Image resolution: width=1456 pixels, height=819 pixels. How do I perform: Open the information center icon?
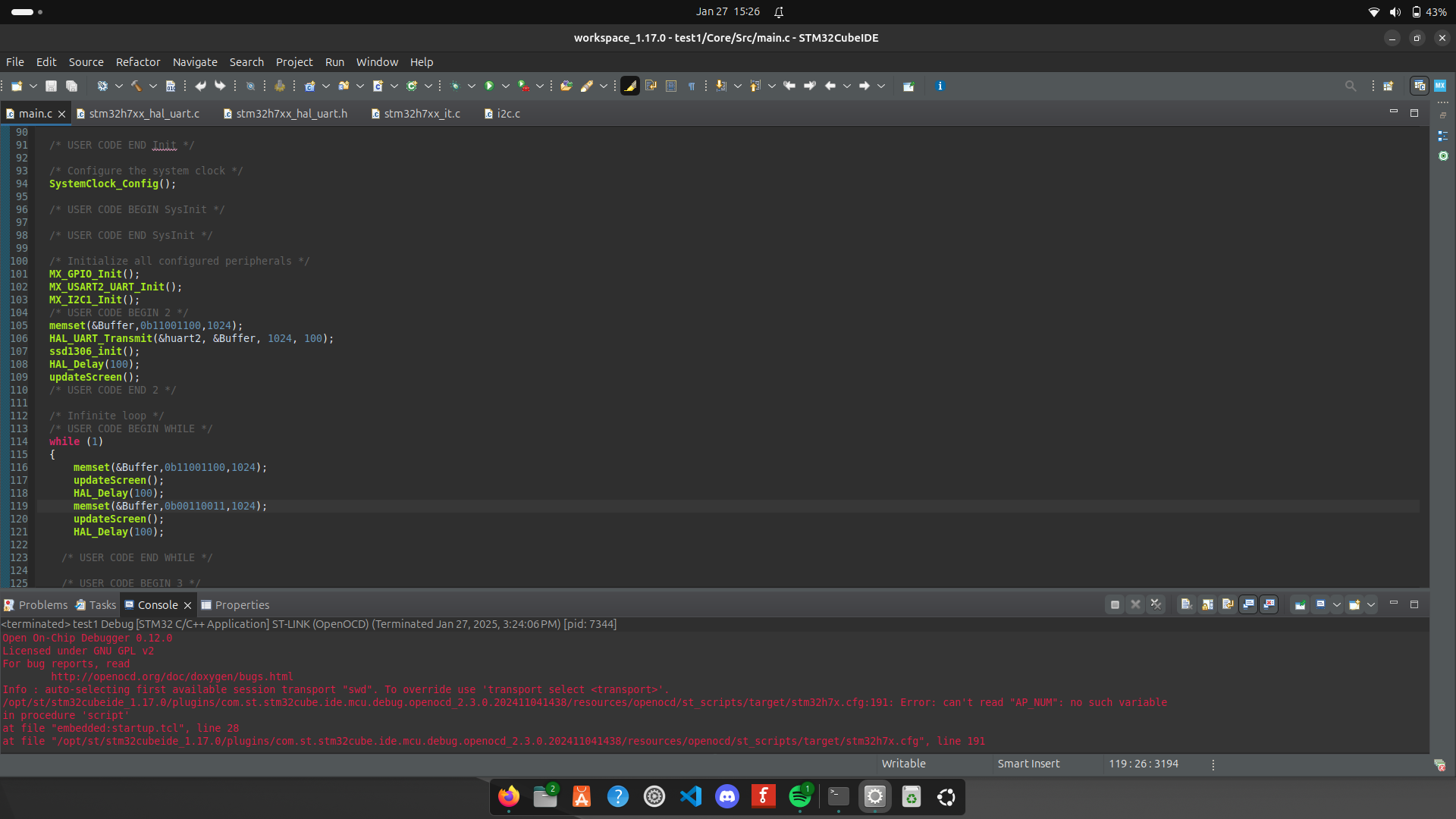click(x=940, y=86)
